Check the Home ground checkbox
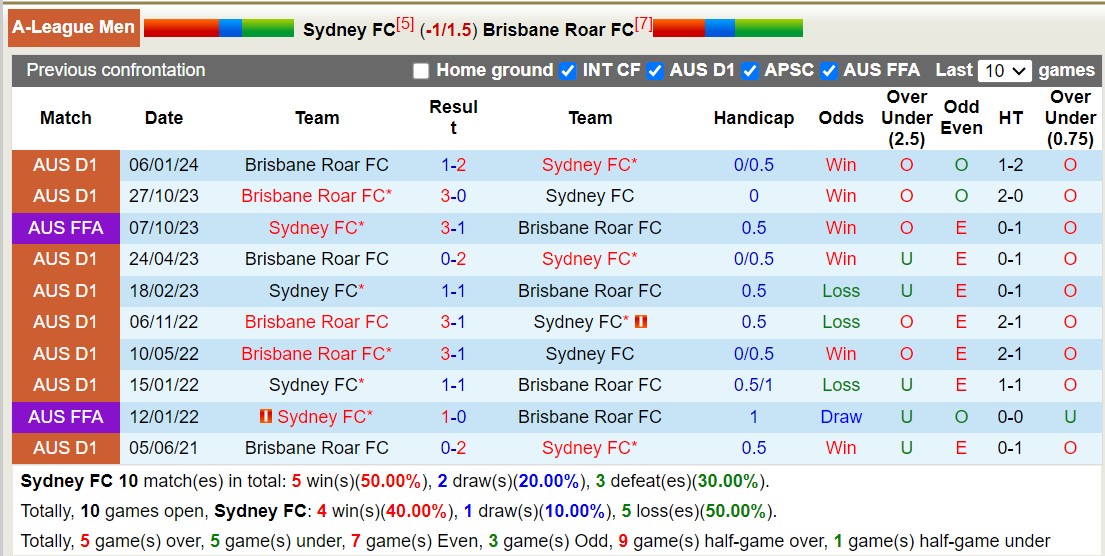The image size is (1105, 556). coord(421,71)
